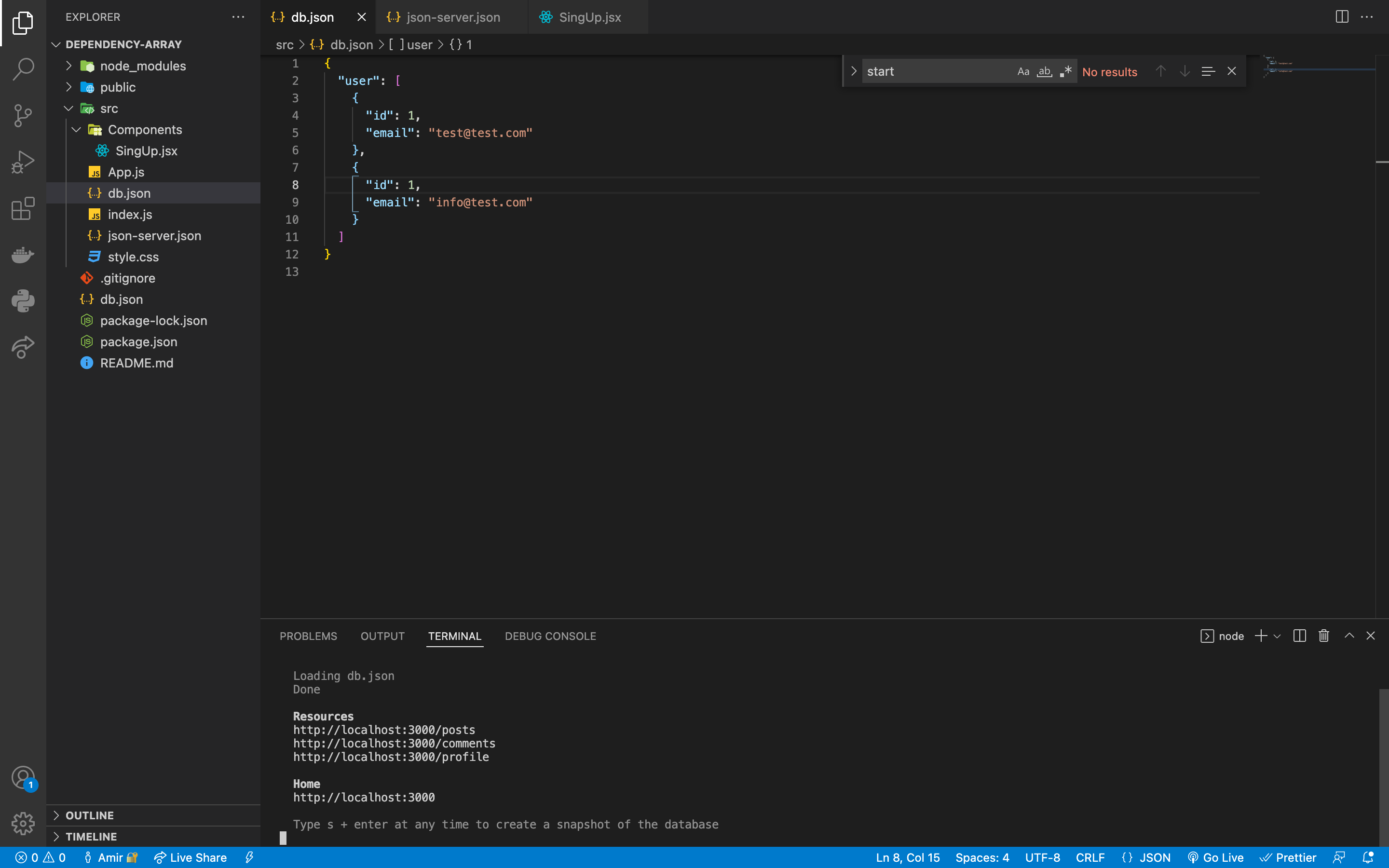Close the find widget with X button
The height and width of the screenshot is (868, 1389).
(x=1232, y=71)
